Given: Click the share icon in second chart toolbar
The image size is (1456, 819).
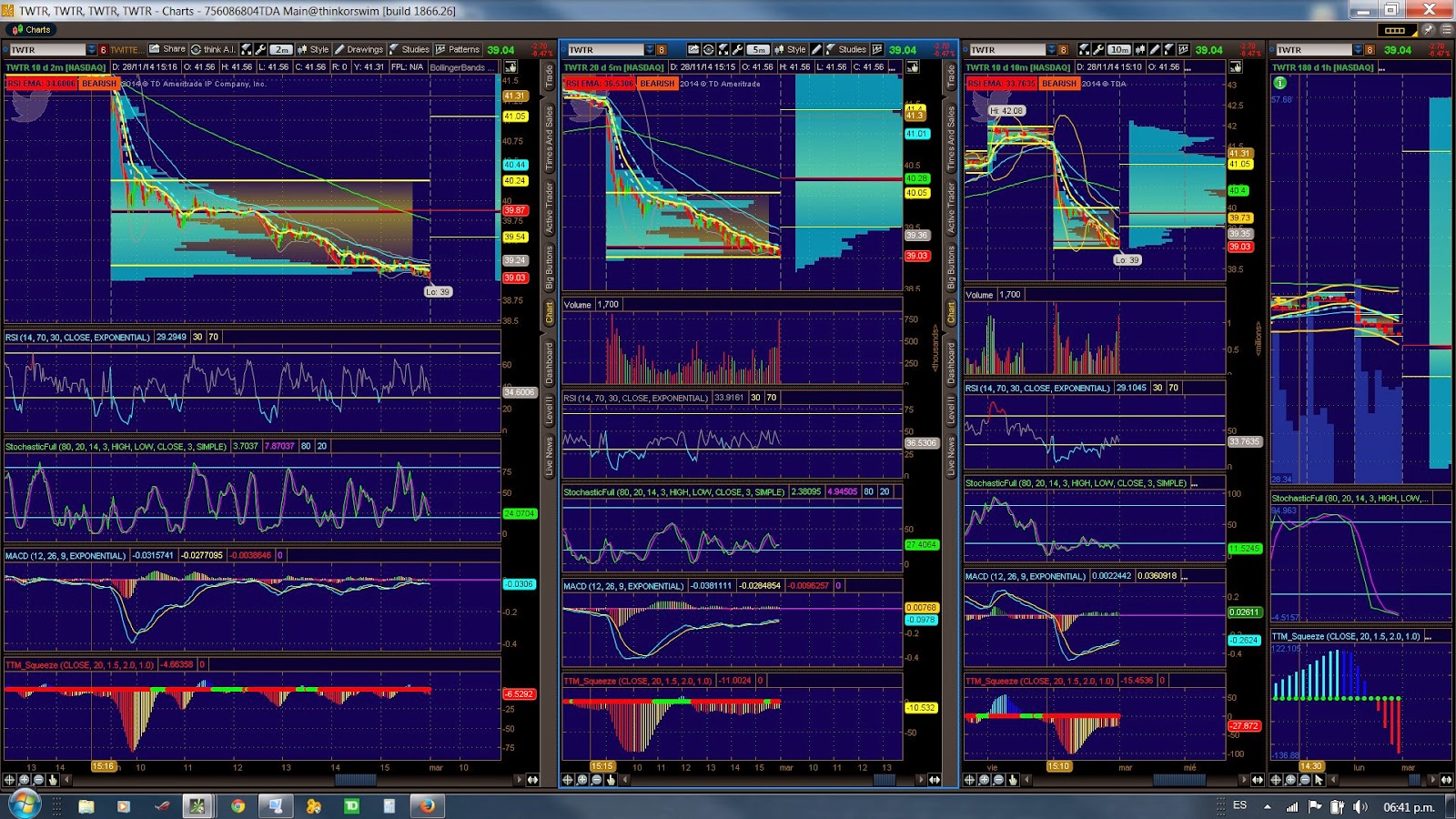Looking at the screenshot, I should pos(693,49).
